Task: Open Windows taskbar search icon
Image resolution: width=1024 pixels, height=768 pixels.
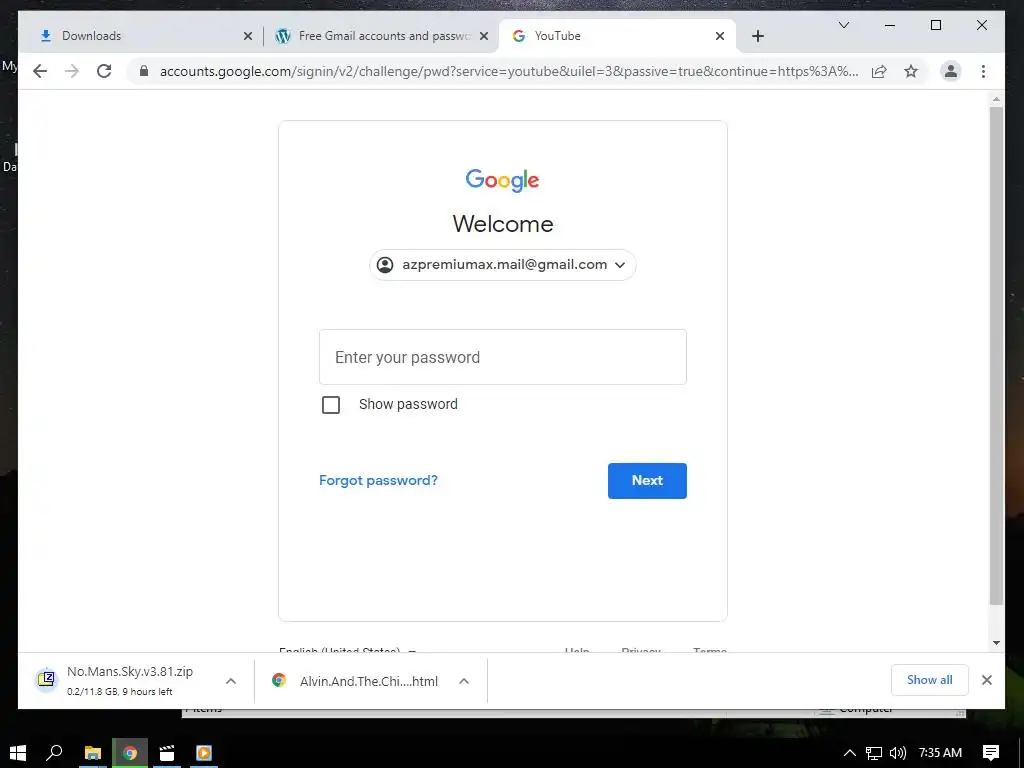Action: coord(55,753)
